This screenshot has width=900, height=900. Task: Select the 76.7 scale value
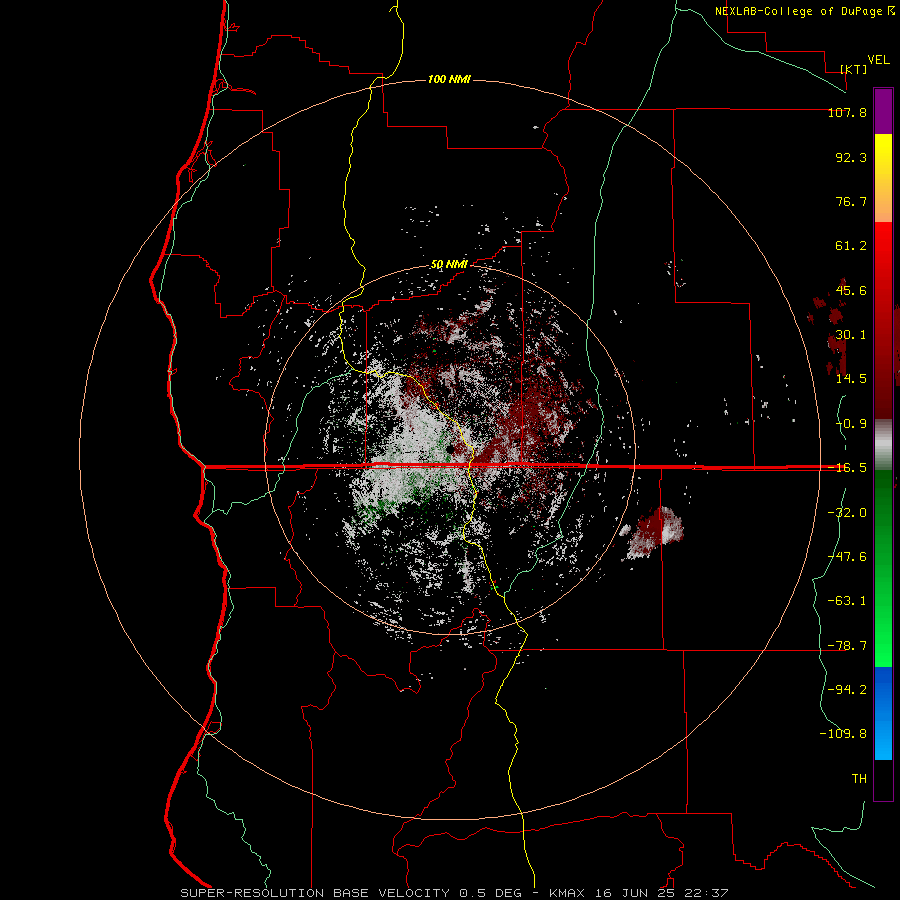(851, 201)
